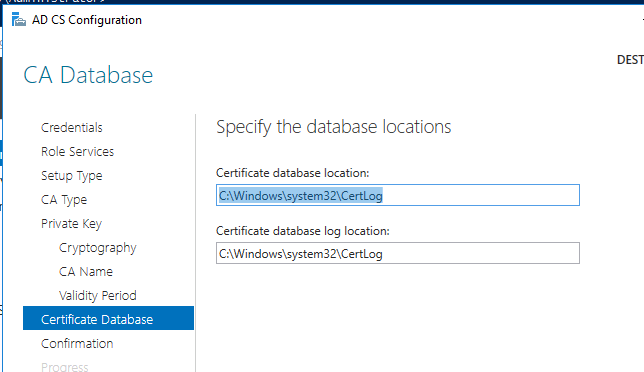Click the AD CS Configuration title text
Viewport: 644px width, 372px height.
click(x=87, y=20)
